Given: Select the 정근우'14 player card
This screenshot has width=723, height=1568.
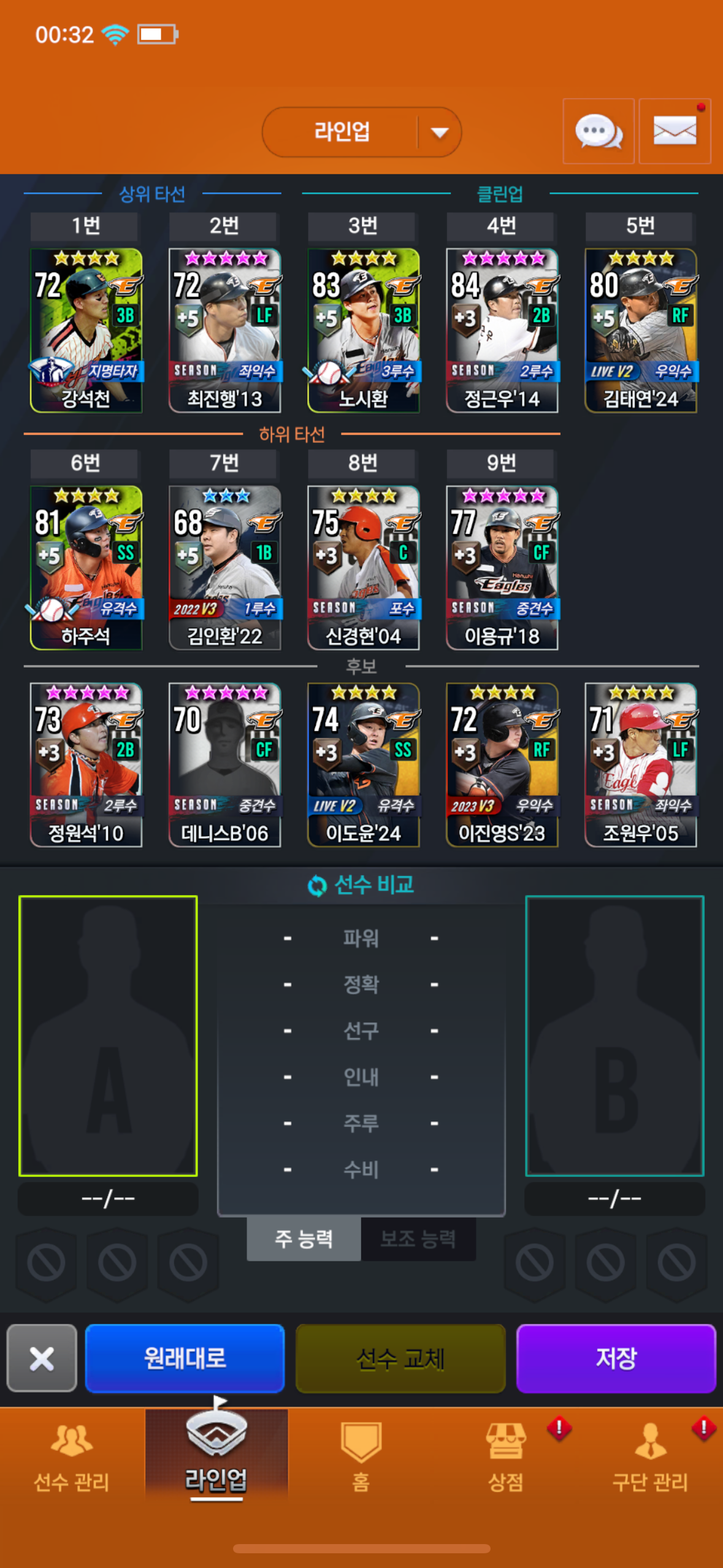Looking at the screenshot, I should [502, 331].
